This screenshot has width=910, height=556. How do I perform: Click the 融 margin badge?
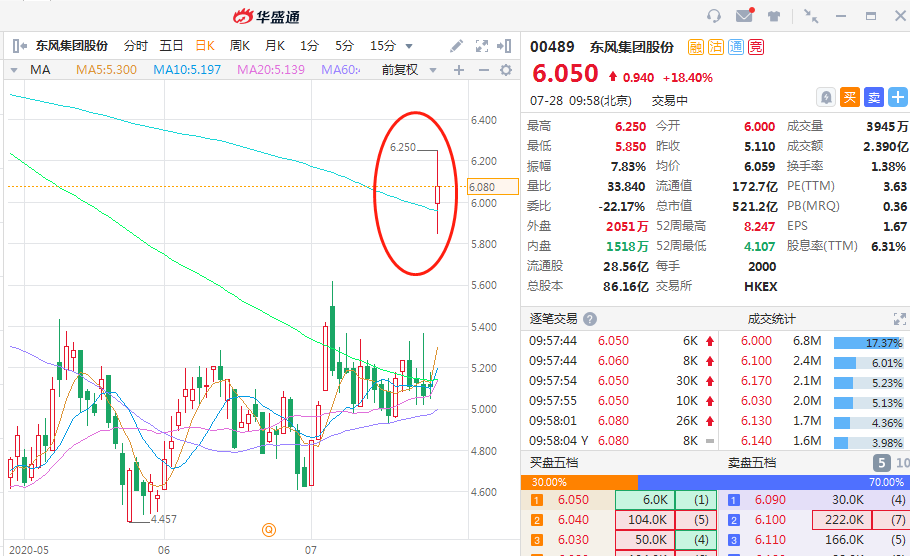point(696,47)
